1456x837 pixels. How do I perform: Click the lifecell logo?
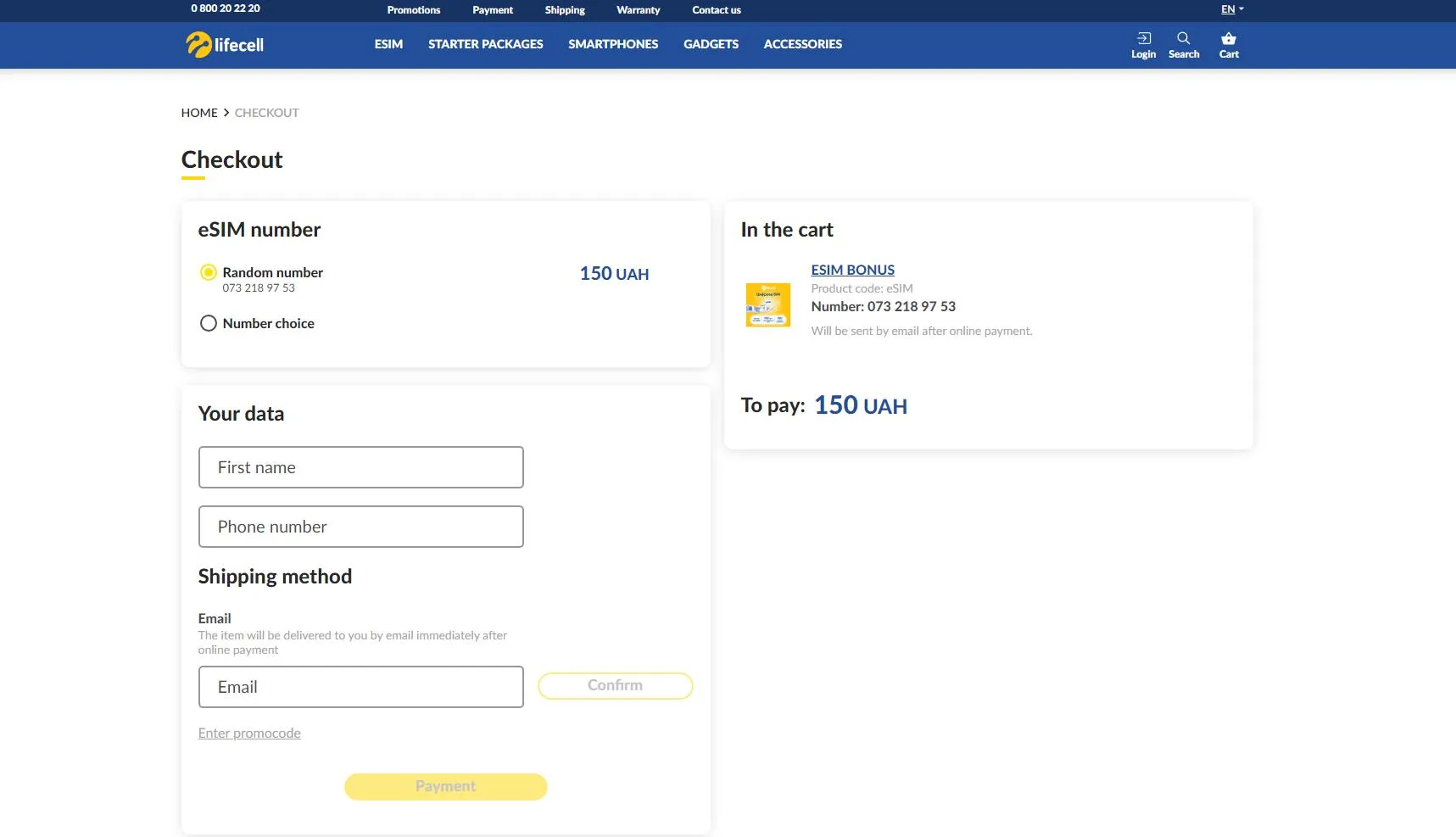click(225, 45)
